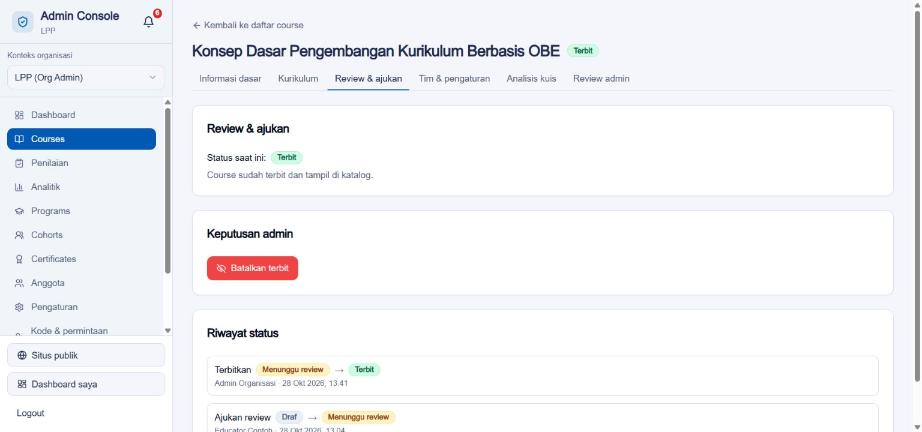Click the Admin Console shield logo

(23, 22)
